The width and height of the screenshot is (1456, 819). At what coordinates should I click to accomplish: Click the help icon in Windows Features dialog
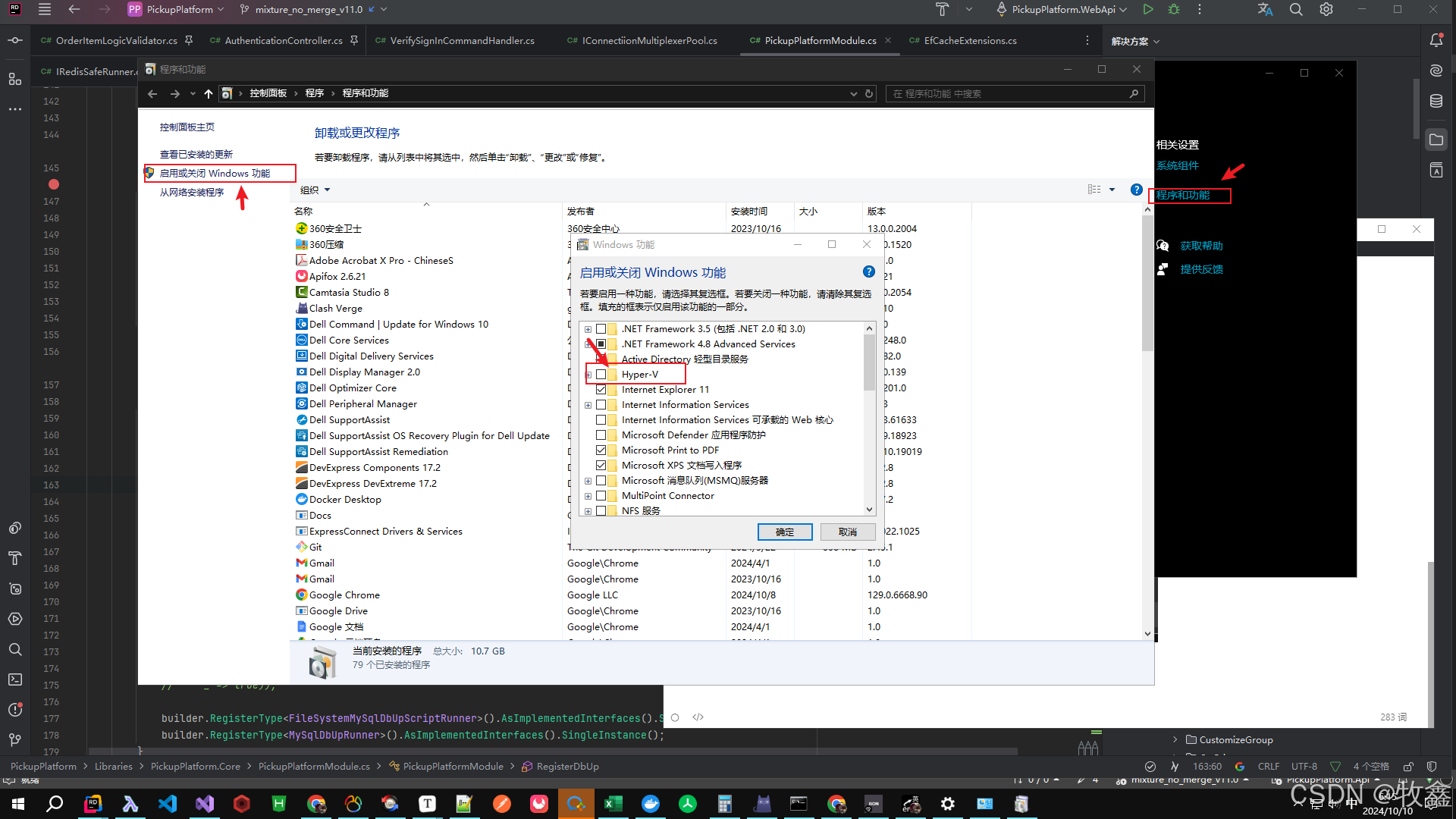click(x=869, y=271)
